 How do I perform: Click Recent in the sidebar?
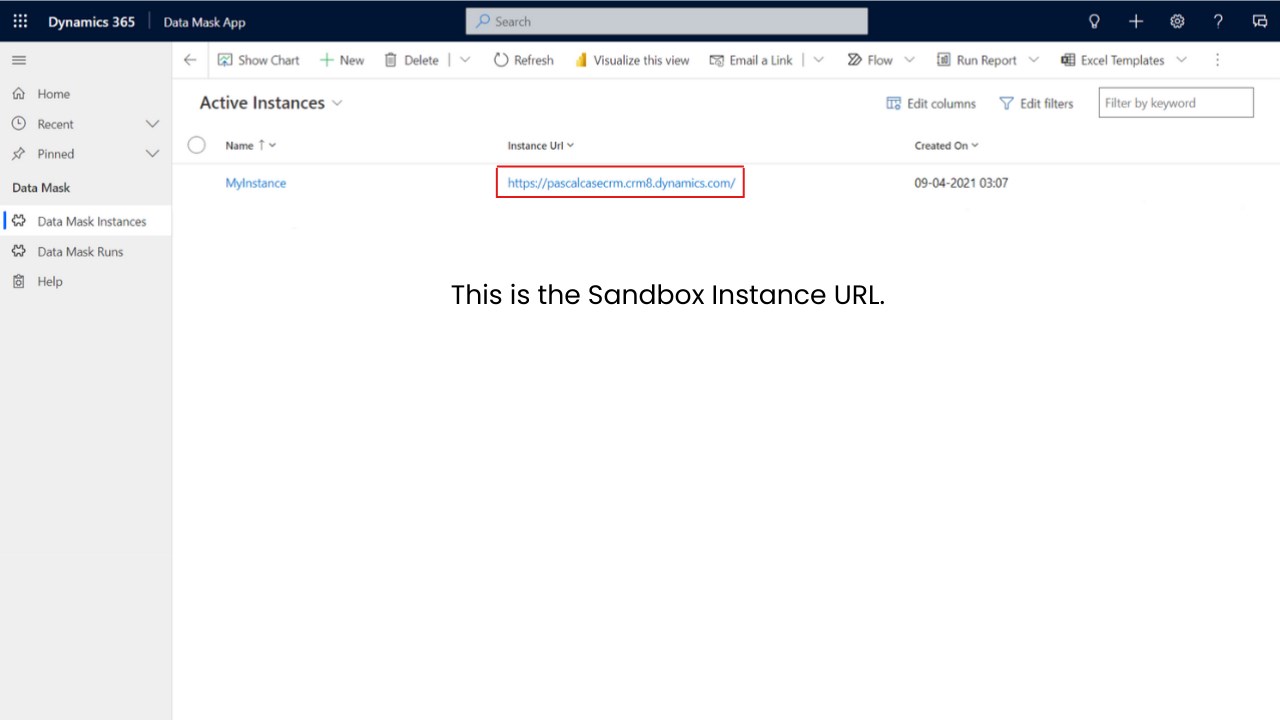click(x=56, y=124)
